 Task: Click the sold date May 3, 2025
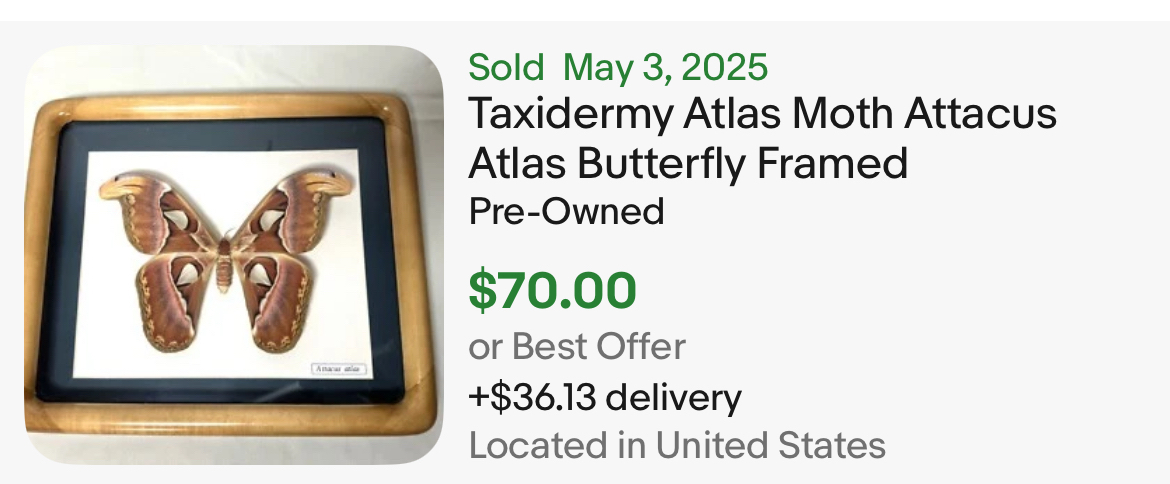(665, 67)
